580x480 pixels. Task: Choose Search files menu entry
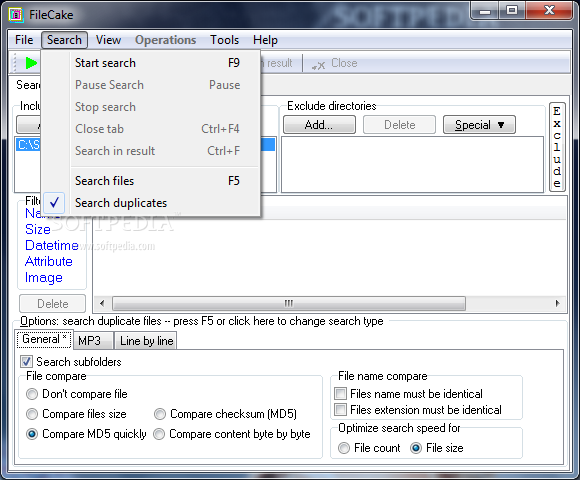click(x=151, y=181)
